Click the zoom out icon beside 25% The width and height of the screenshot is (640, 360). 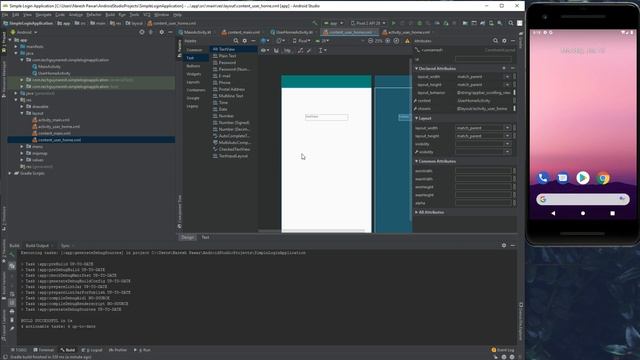[370, 41]
